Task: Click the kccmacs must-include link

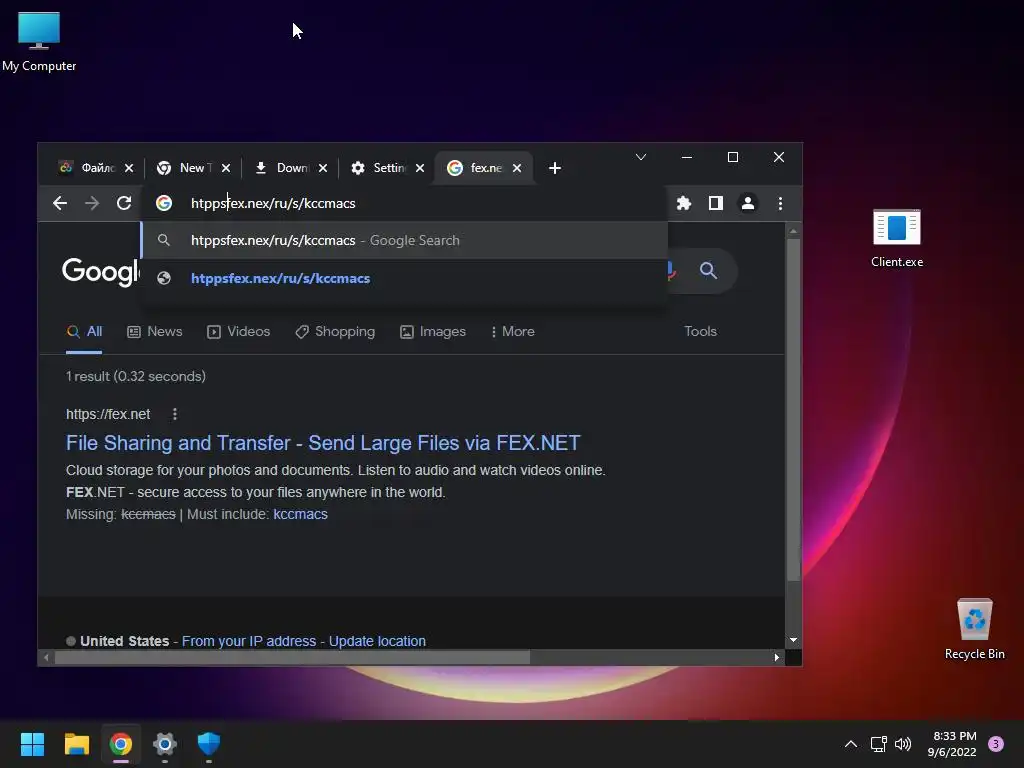Action: 300,515
